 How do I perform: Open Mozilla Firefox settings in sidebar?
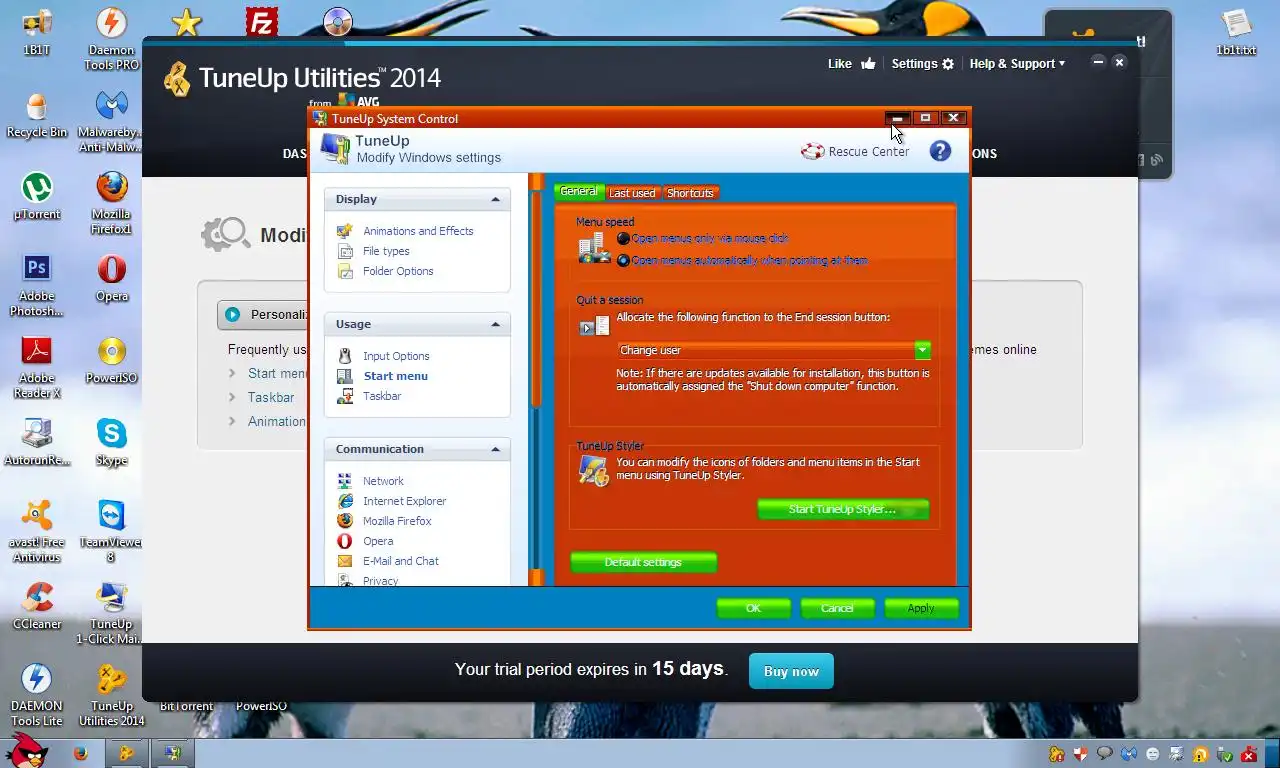click(x=397, y=521)
